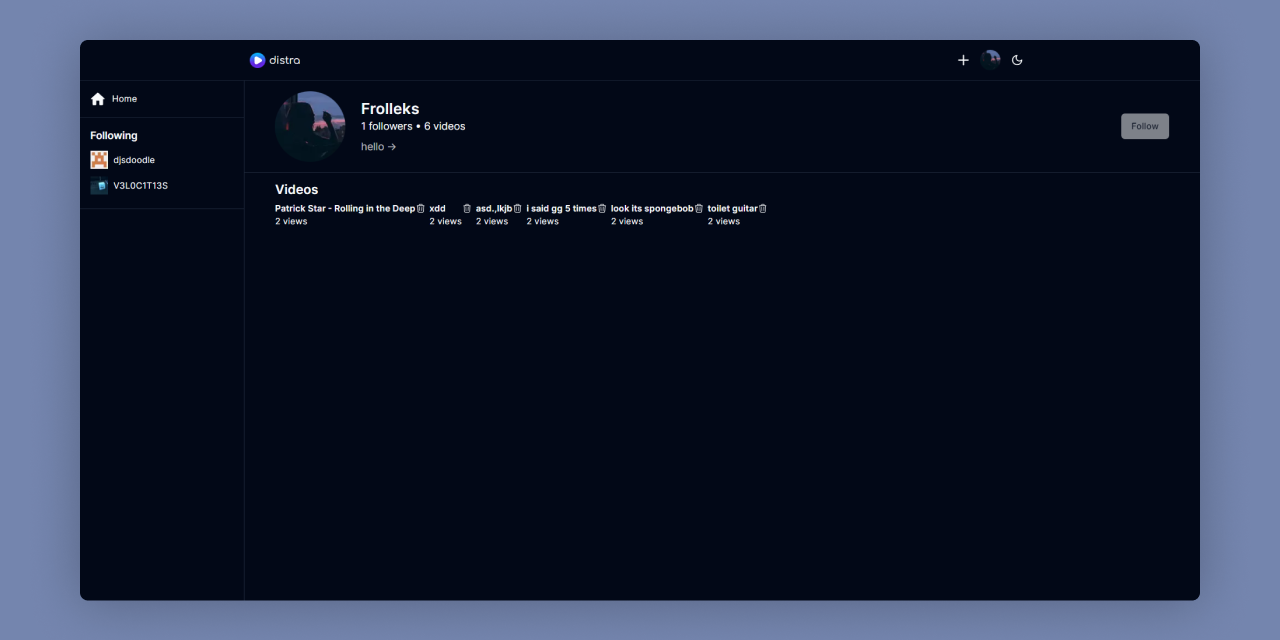Open the hello description arrow link
Screen dimensions: 1280x640
379,147
